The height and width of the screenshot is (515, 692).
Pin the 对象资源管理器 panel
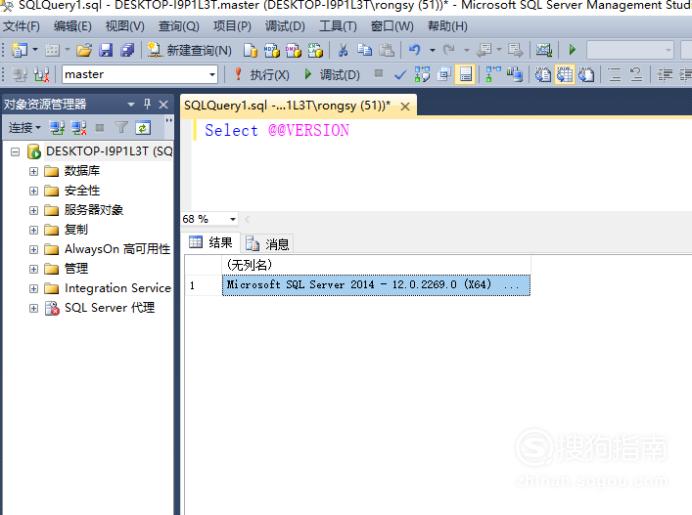[x=148, y=104]
